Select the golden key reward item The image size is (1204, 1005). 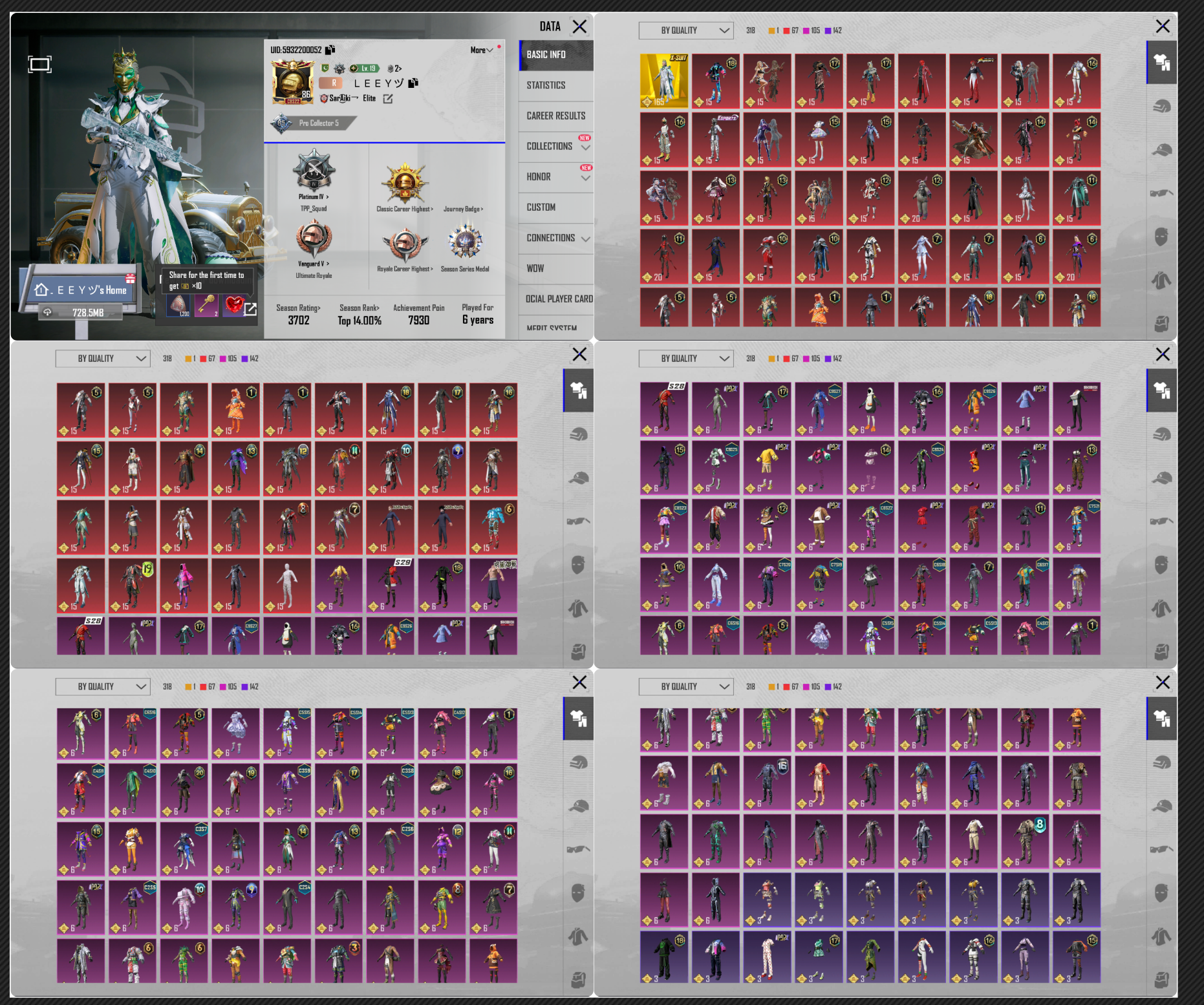[206, 304]
